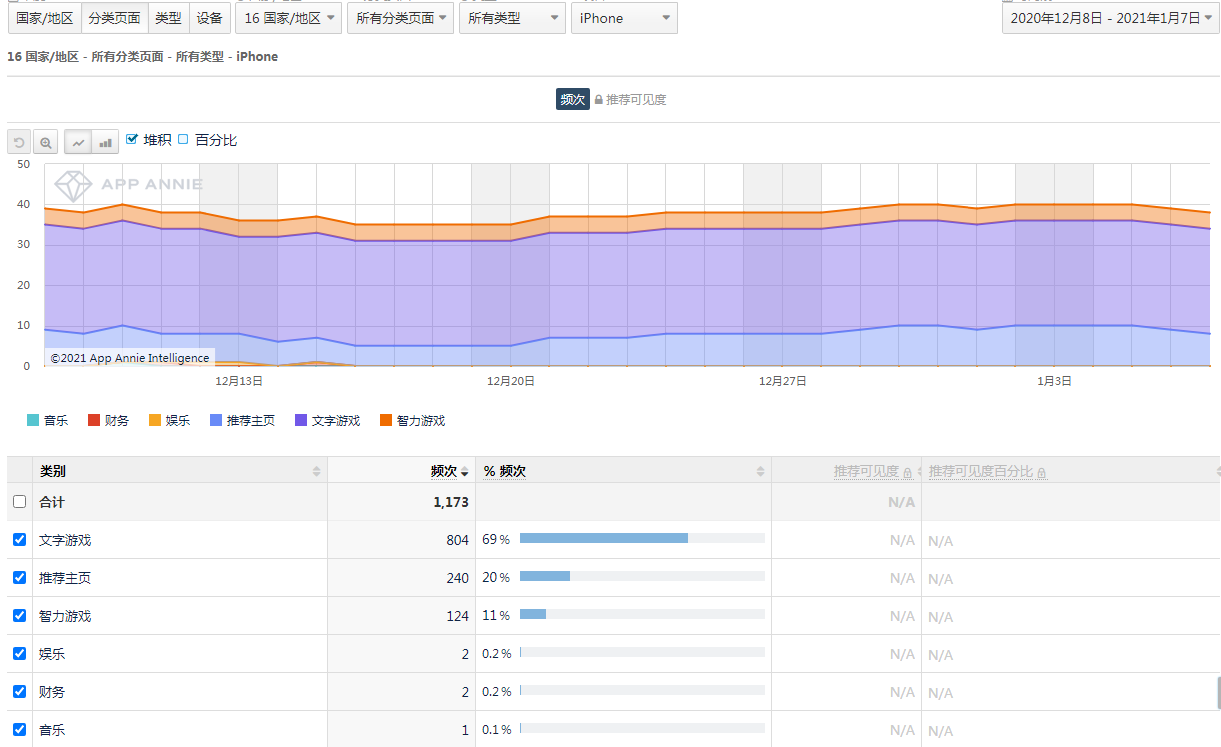Select the 设备 filter button

click(210, 17)
